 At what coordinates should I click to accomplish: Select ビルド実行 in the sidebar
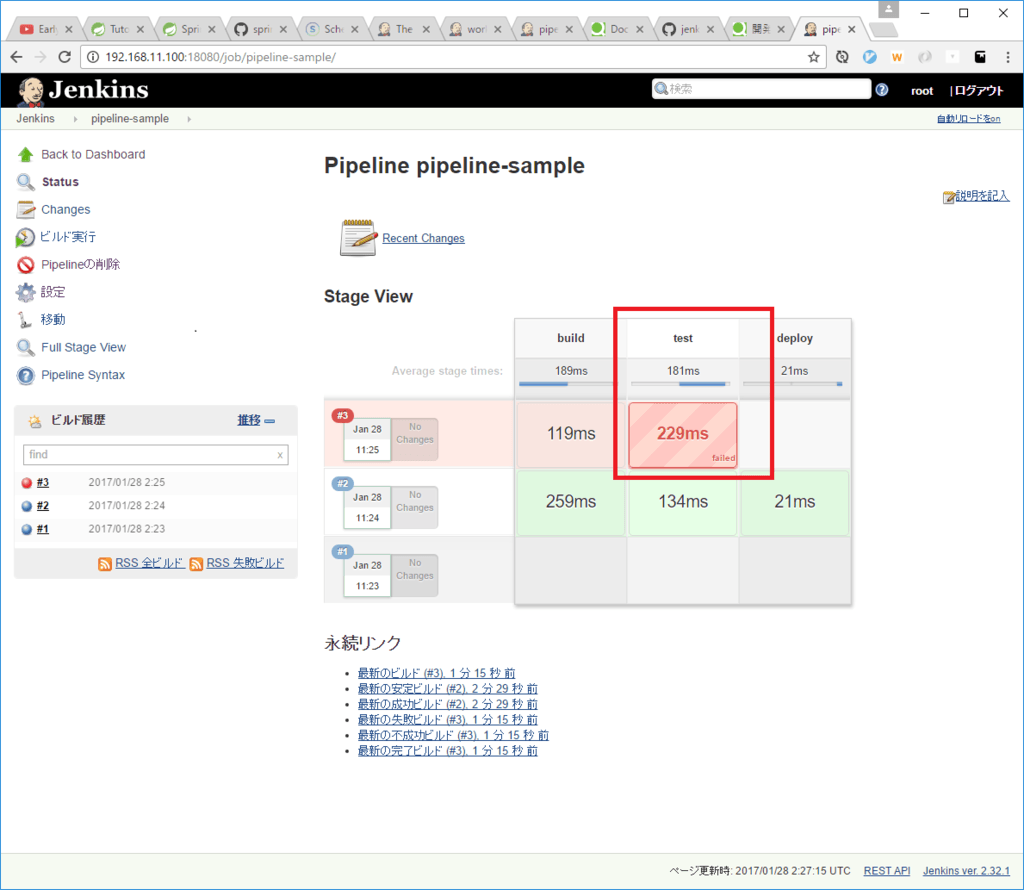coord(68,237)
